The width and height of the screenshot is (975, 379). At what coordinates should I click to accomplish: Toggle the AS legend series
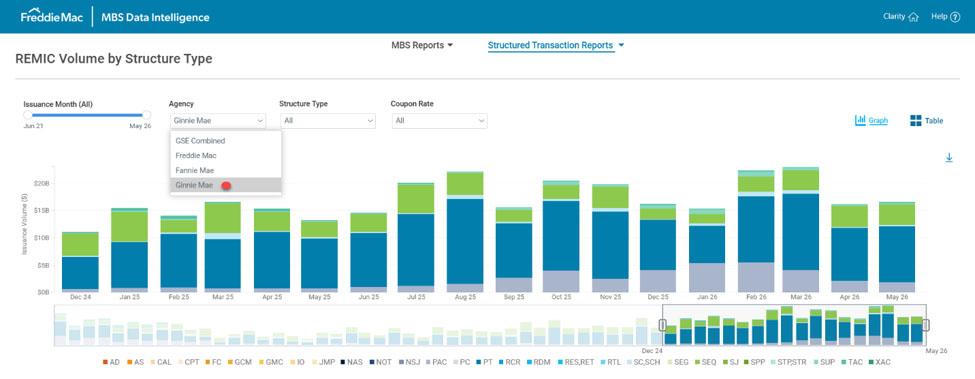tap(135, 361)
